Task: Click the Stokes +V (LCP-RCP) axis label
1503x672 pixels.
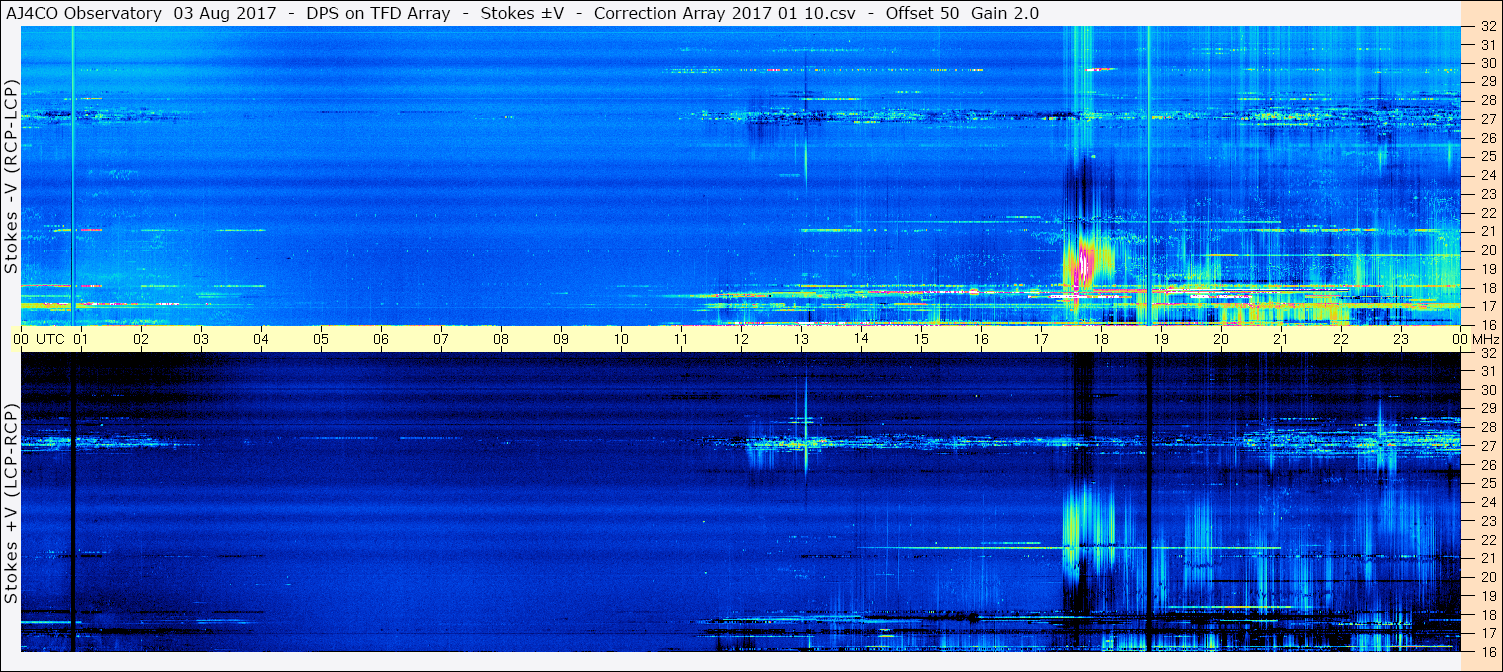Action: point(12,503)
